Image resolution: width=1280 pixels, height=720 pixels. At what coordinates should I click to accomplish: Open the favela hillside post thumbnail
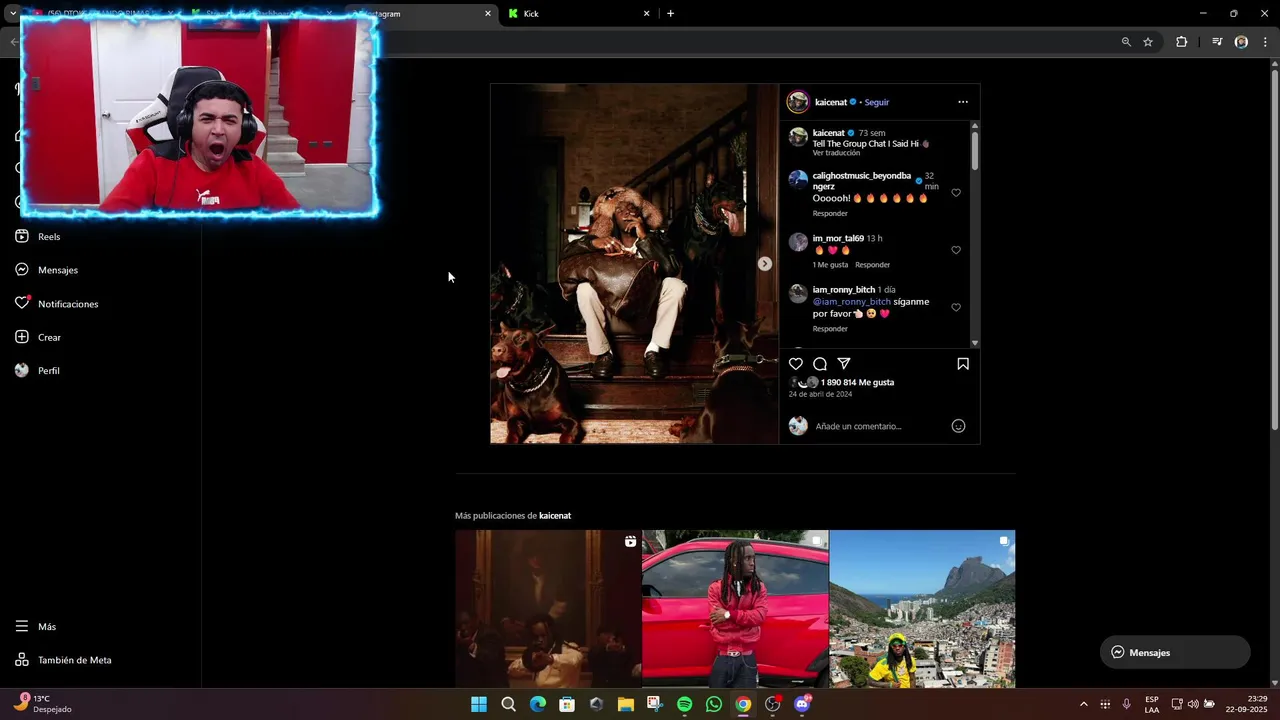coord(922,609)
